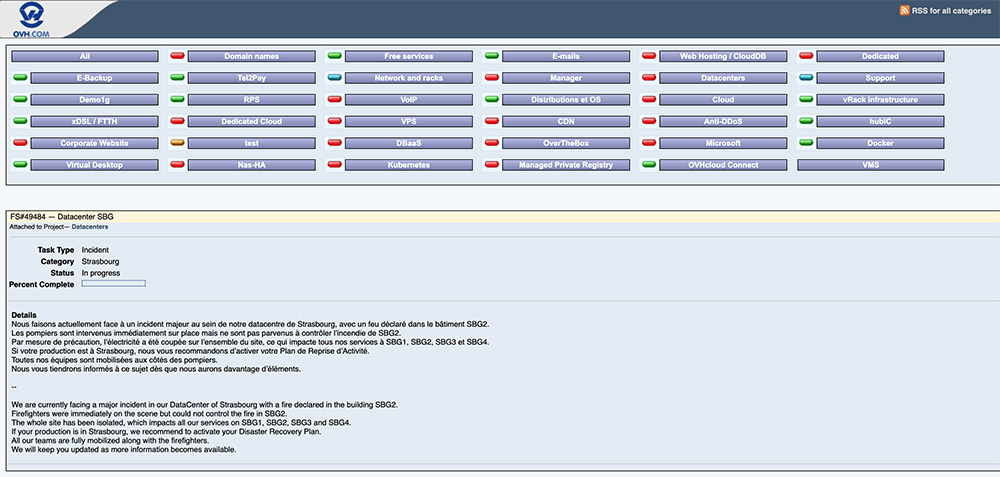Click green status light beside Free services

click(334, 56)
